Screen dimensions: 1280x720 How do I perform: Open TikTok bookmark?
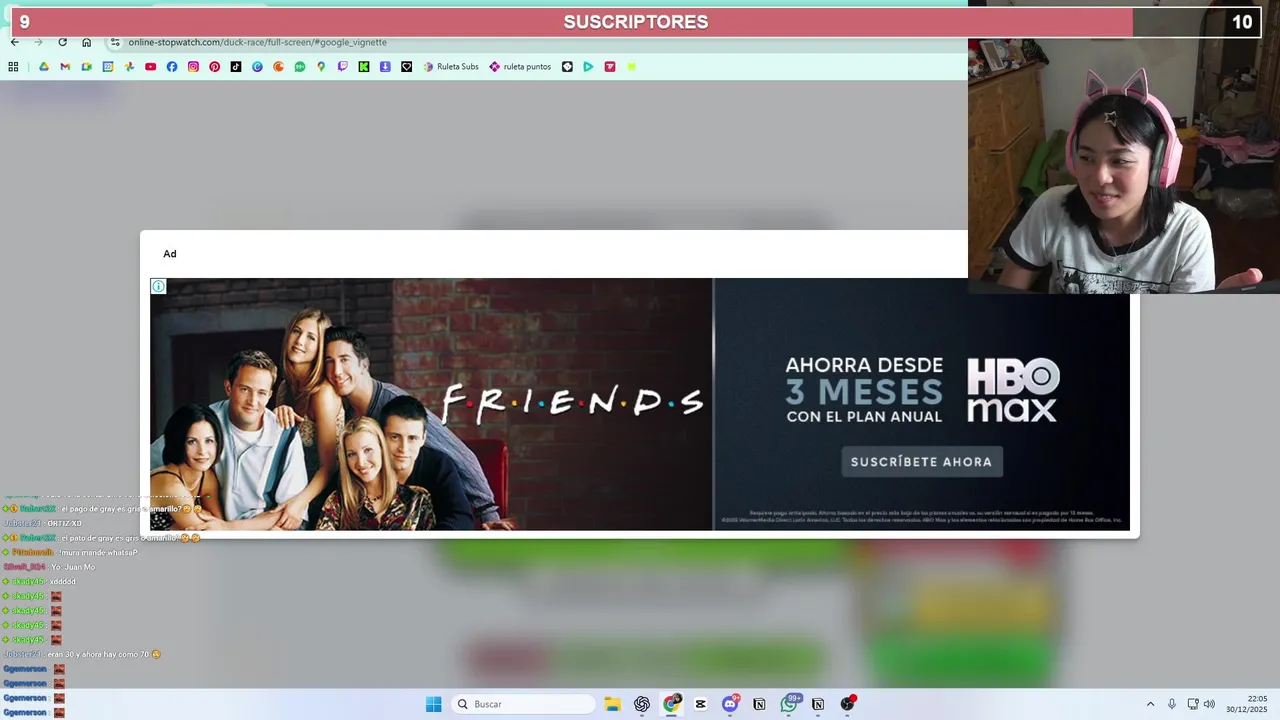[236, 67]
